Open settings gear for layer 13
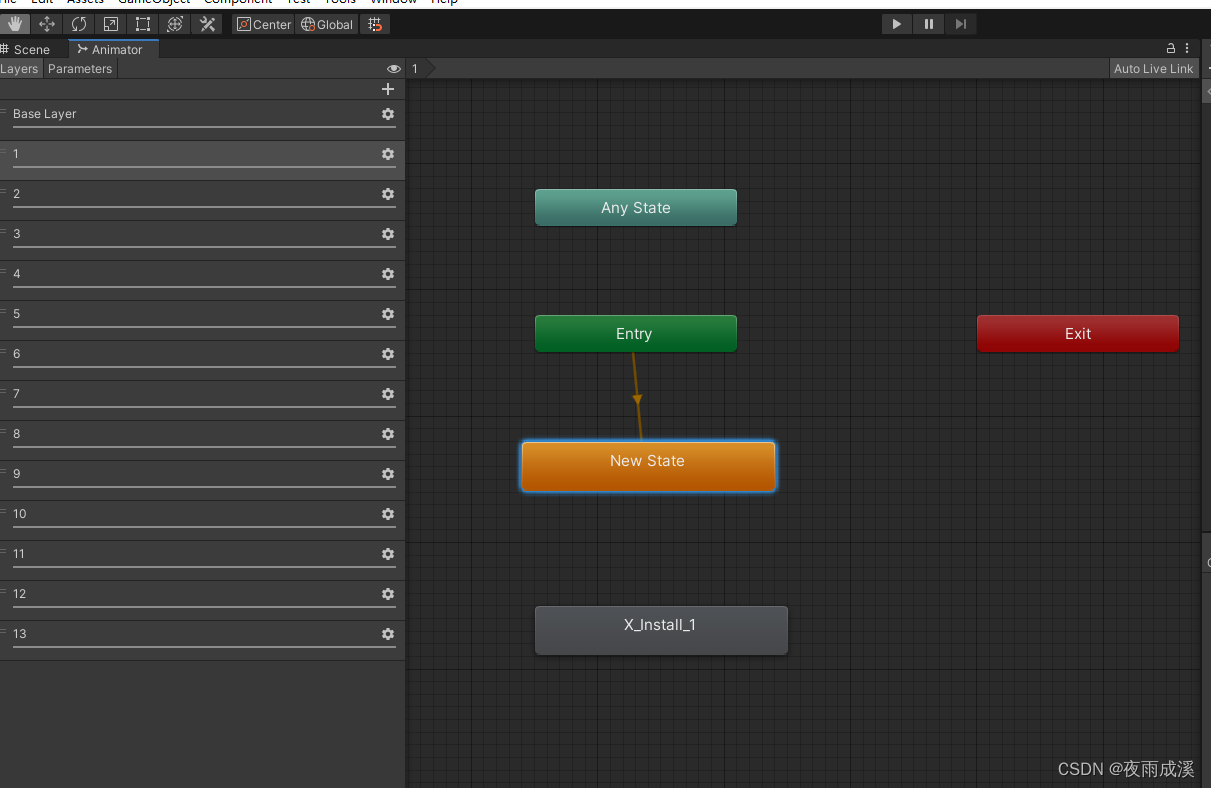This screenshot has width=1211, height=788. point(387,634)
